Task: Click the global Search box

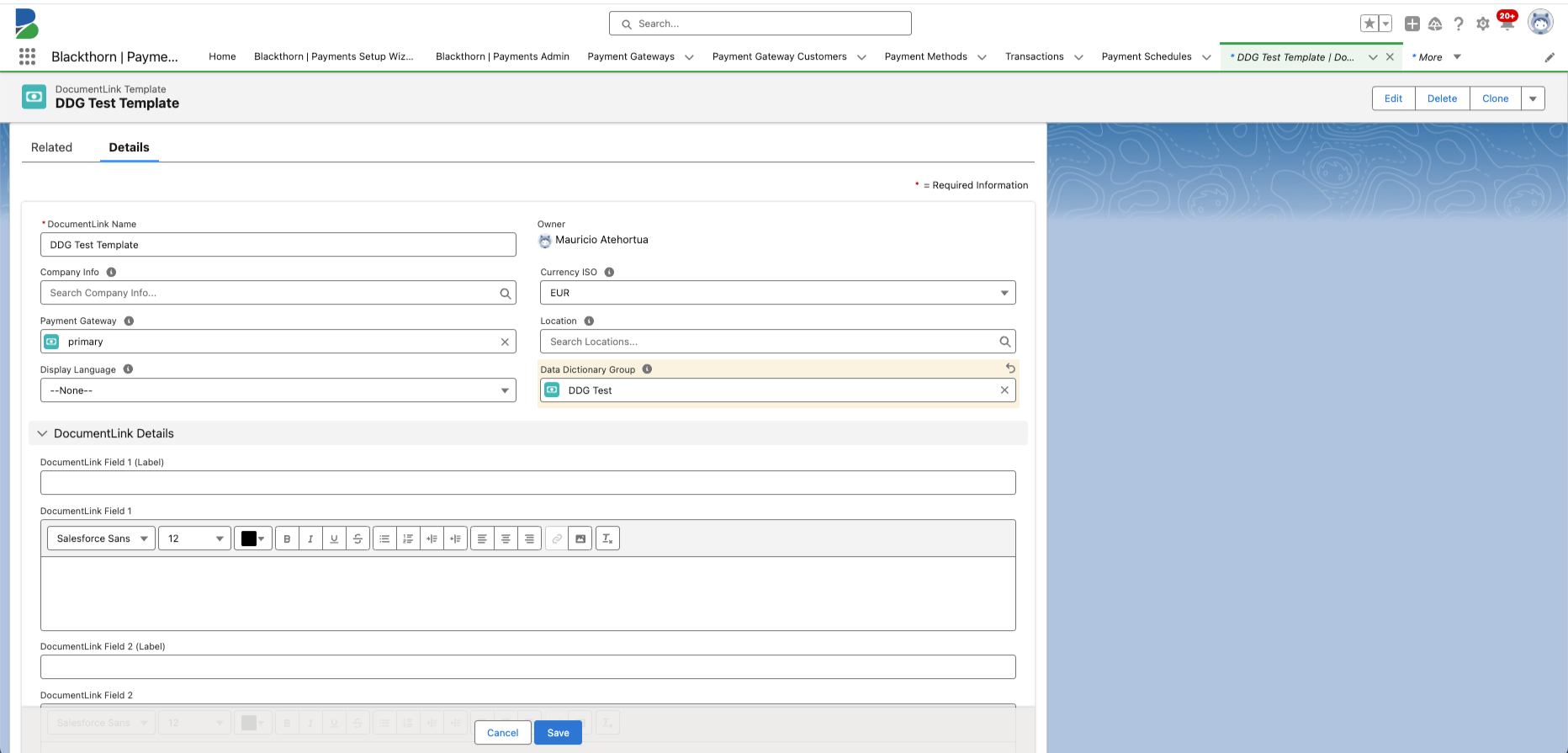Action: 760,24
